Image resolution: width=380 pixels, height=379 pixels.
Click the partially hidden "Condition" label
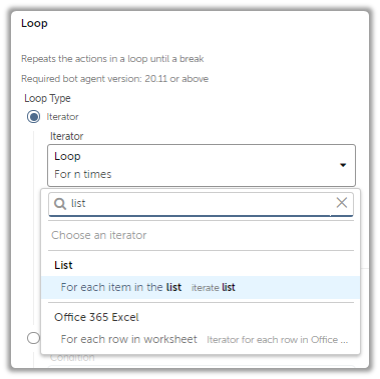pos(72,358)
